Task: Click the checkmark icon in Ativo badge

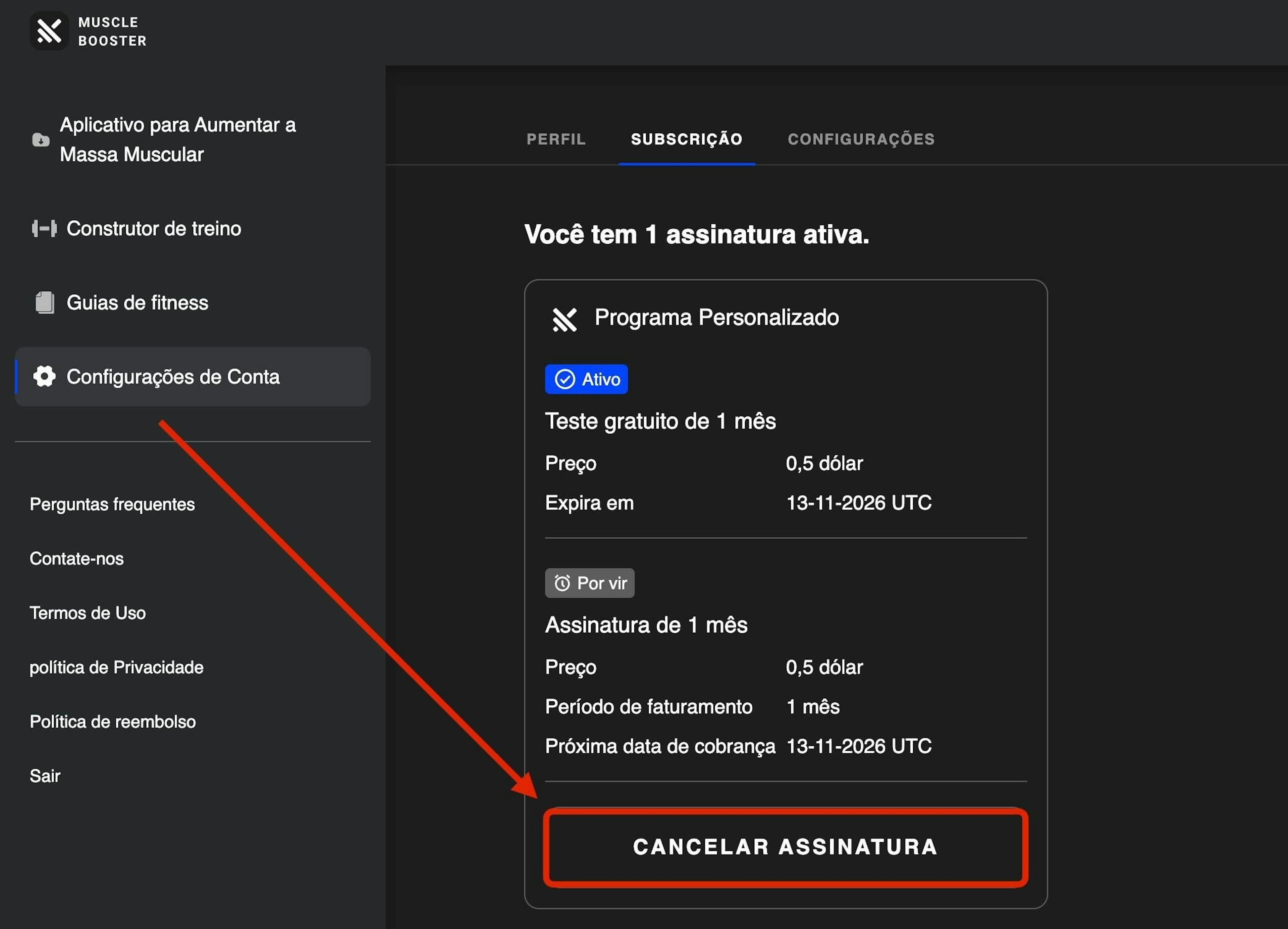Action: point(565,379)
